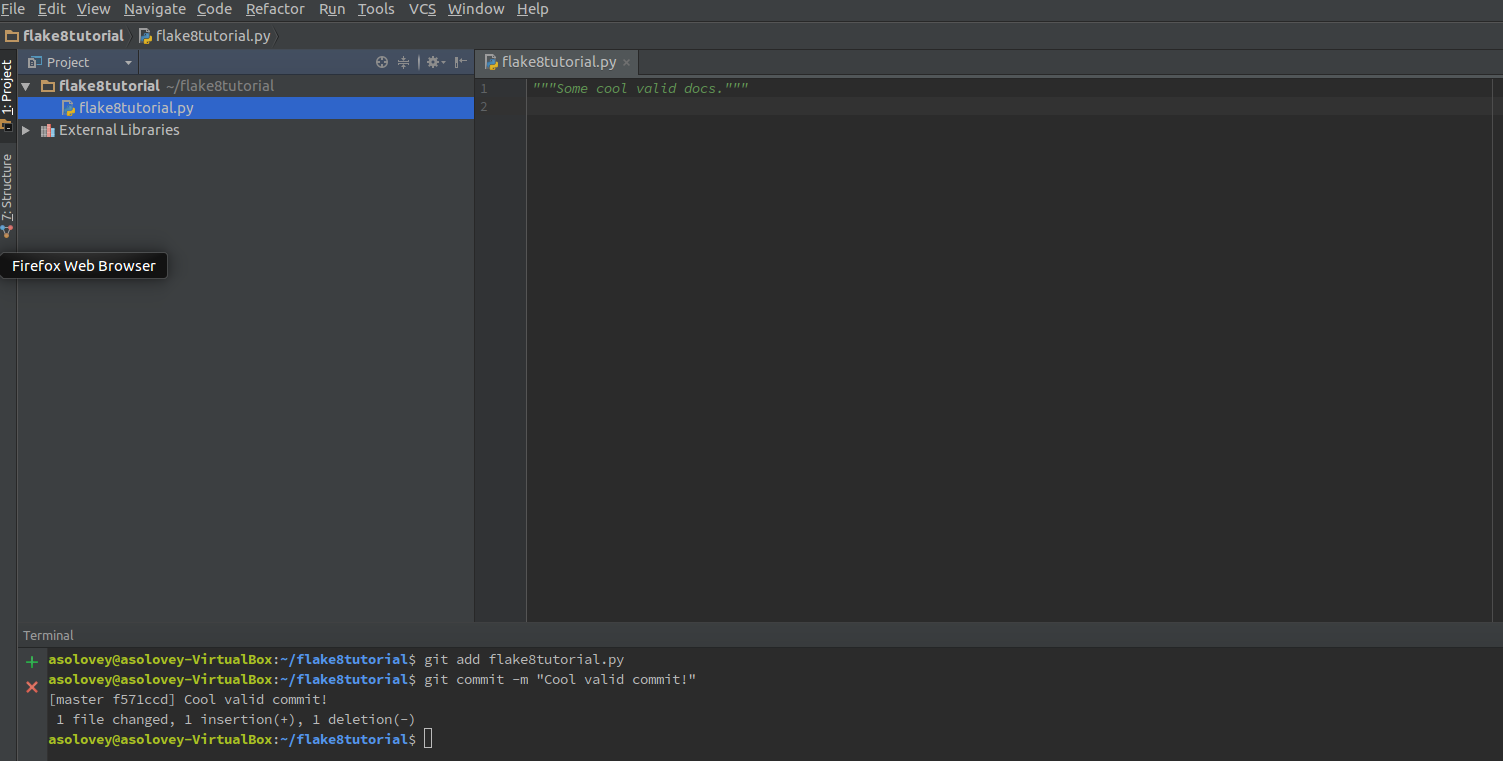Switch to the flake8tutorial.py editor tab
Viewport: 1503px width, 761px height.
point(559,62)
